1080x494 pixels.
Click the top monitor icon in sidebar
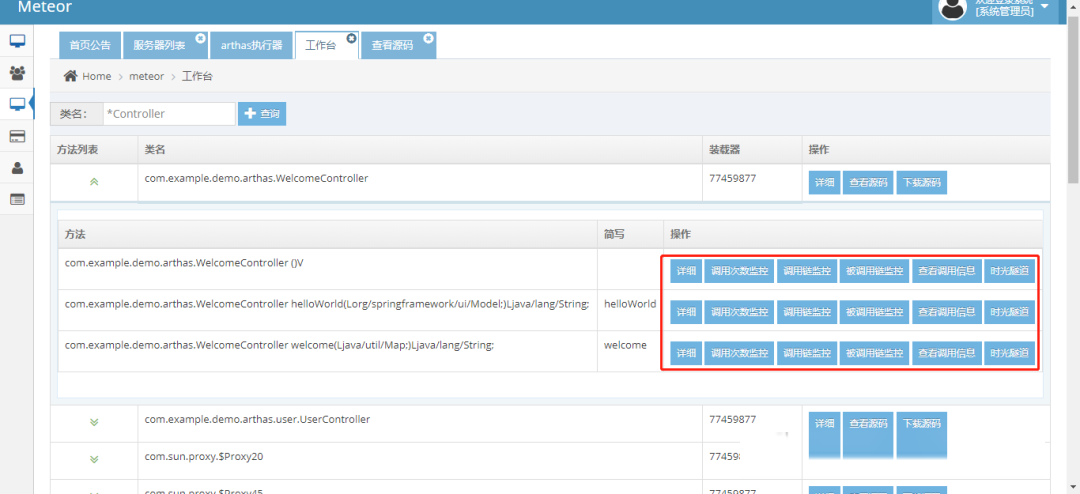(17, 41)
